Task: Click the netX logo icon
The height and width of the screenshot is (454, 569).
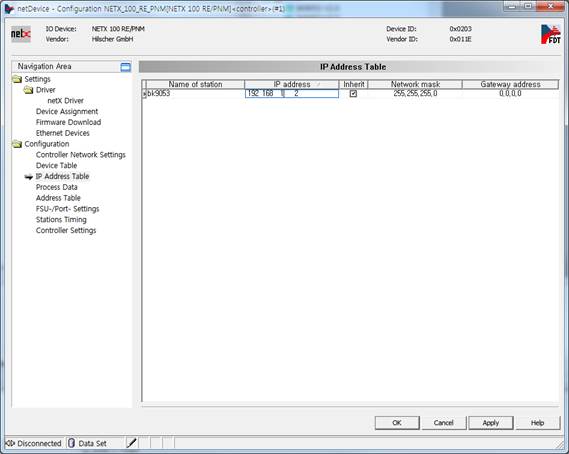Action: [21, 34]
